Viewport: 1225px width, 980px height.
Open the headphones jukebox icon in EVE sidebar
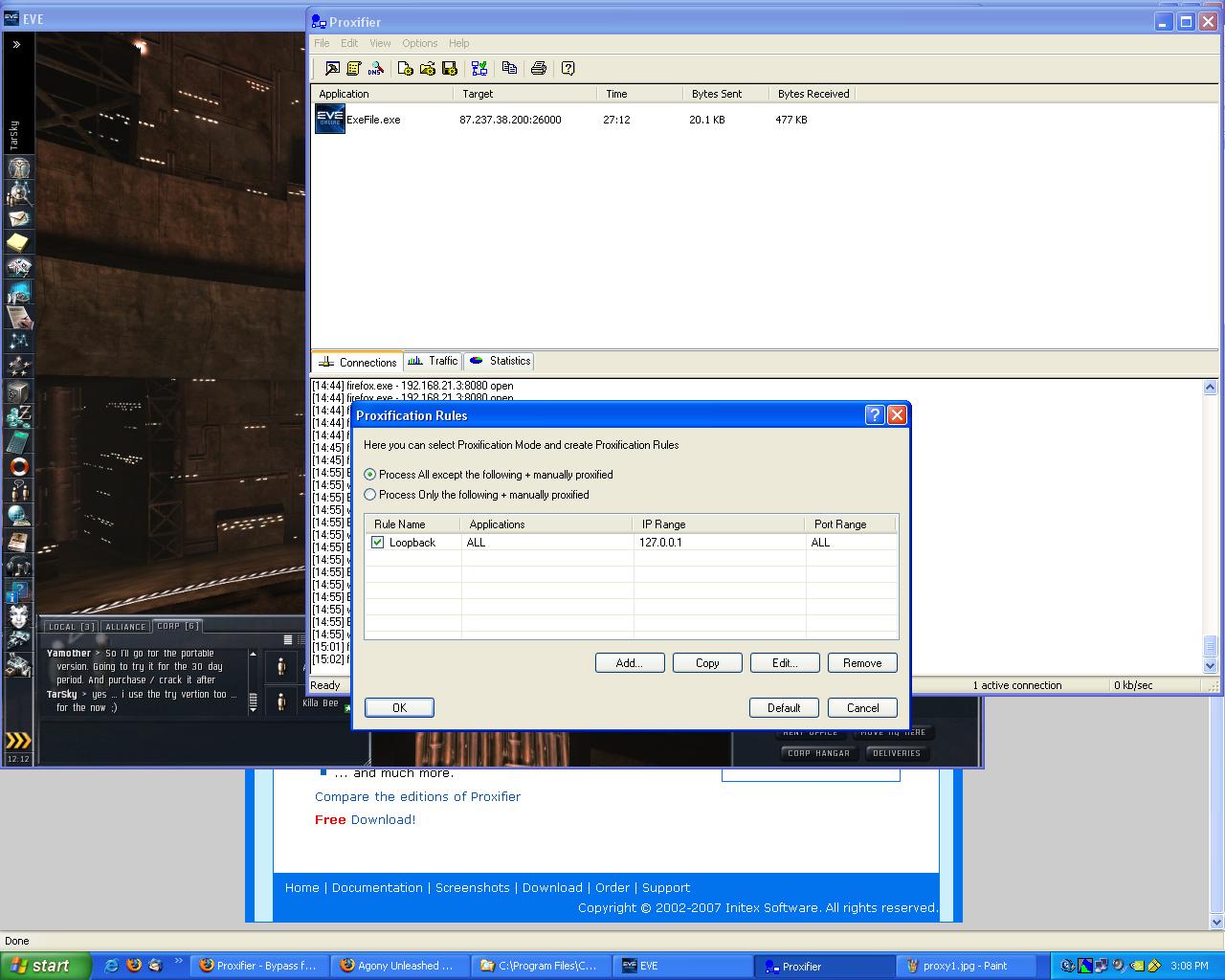click(x=19, y=566)
